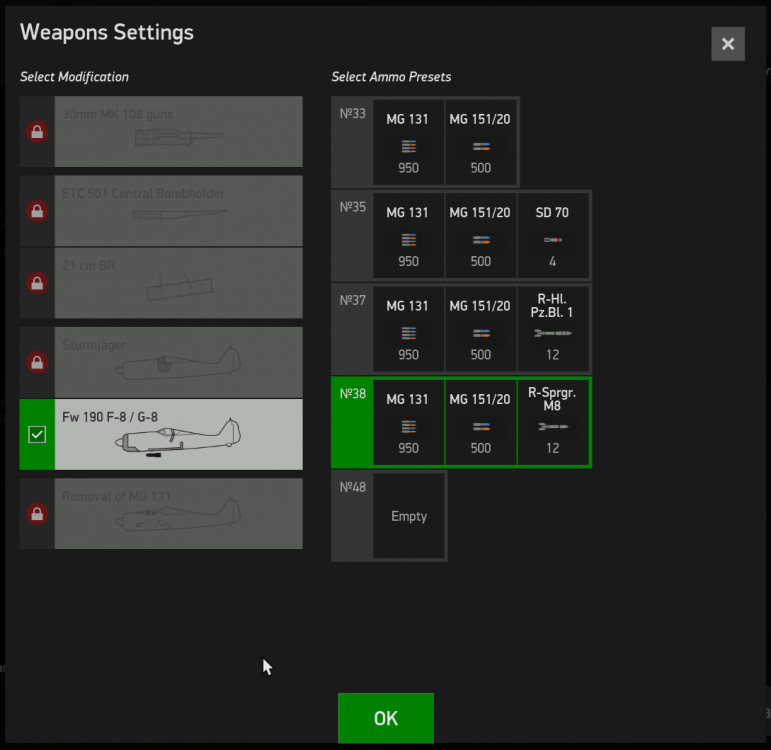Toggle the Fw 190 F-8 / G-8 checkbox

point(37,434)
